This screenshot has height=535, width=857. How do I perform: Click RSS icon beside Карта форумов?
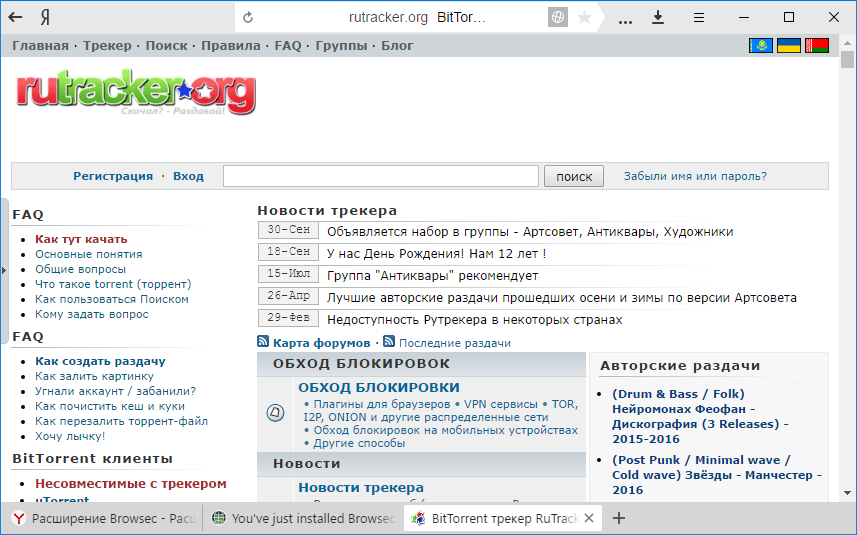tap(264, 342)
